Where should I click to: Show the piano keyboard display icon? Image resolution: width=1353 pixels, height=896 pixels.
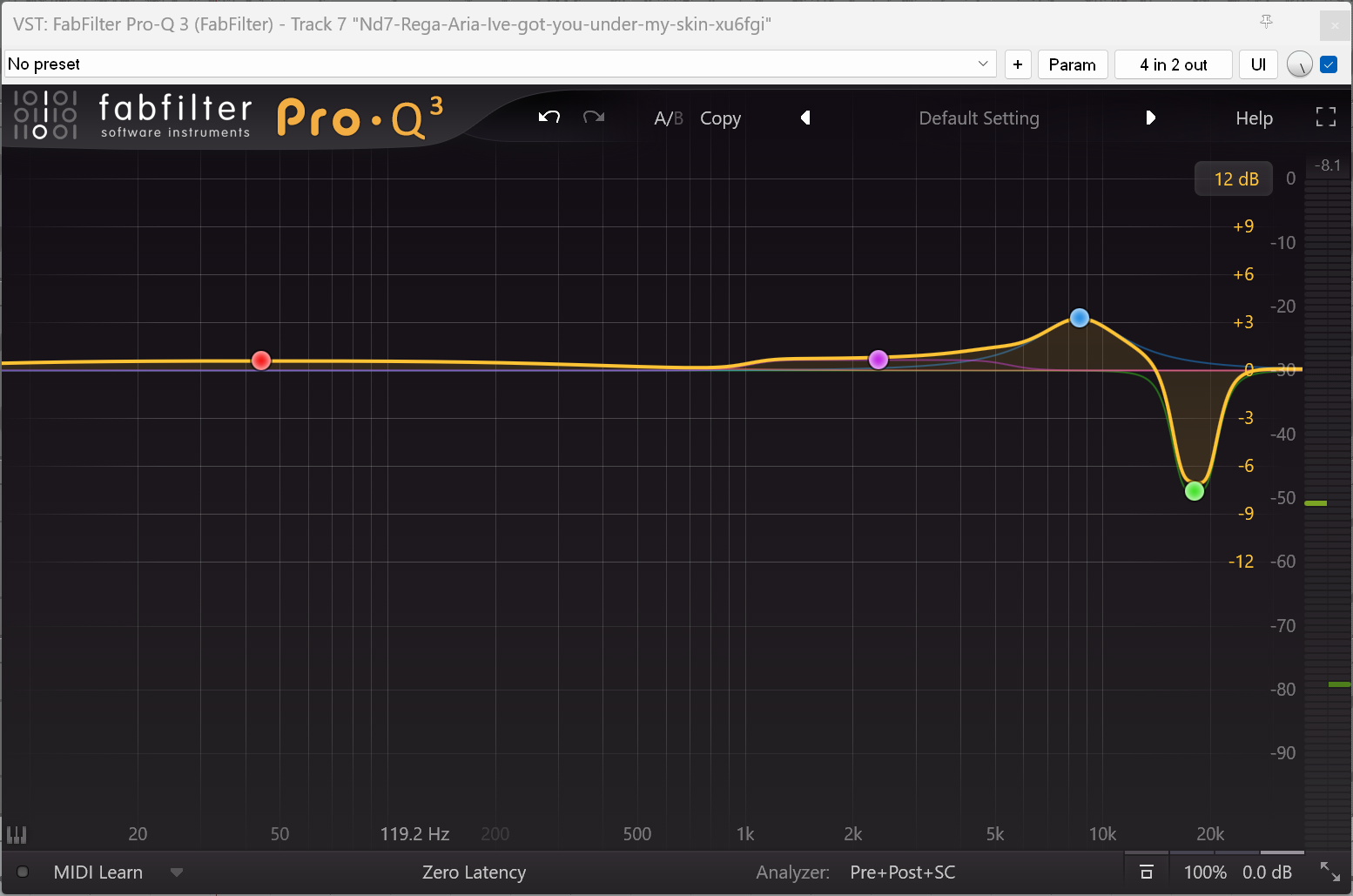click(17, 835)
